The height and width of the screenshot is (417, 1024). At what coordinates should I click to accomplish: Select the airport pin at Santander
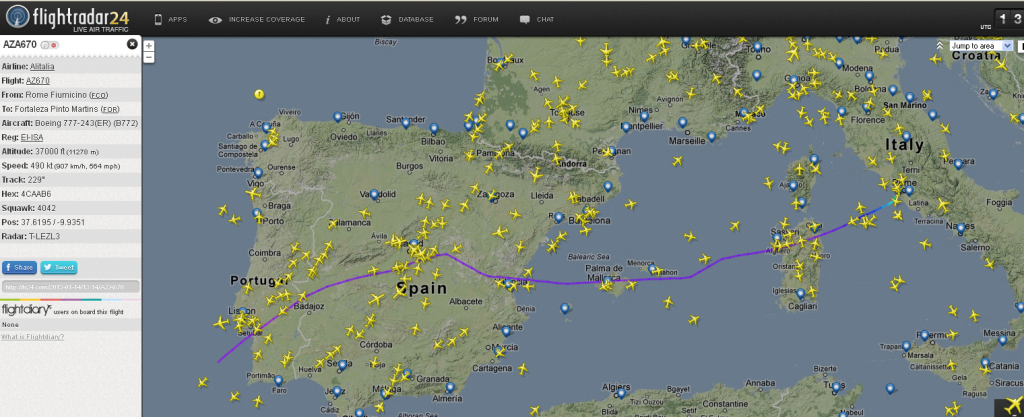(x=406, y=122)
